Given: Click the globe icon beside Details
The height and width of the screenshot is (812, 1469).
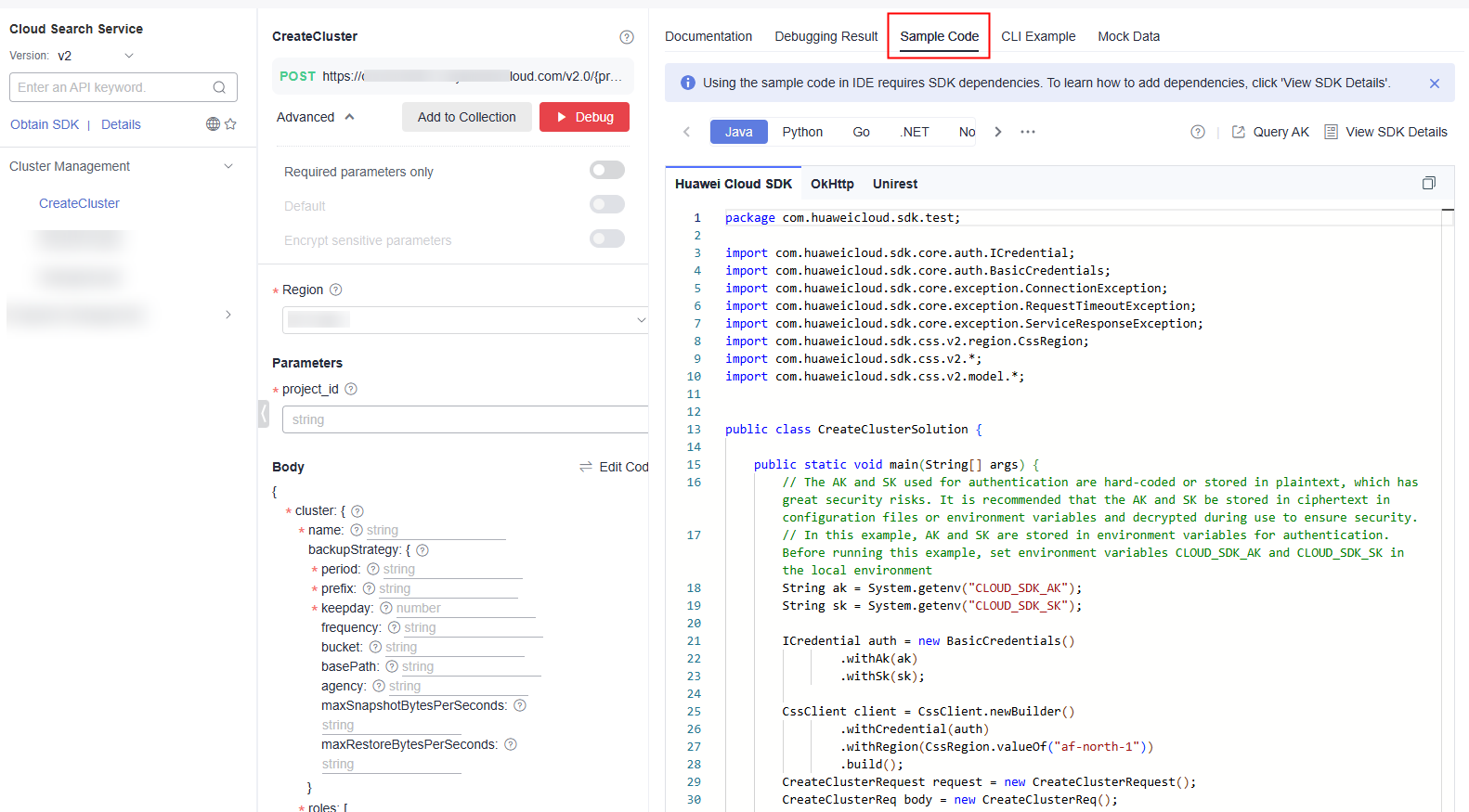Looking at the screenshot, I should click(213, 124).
